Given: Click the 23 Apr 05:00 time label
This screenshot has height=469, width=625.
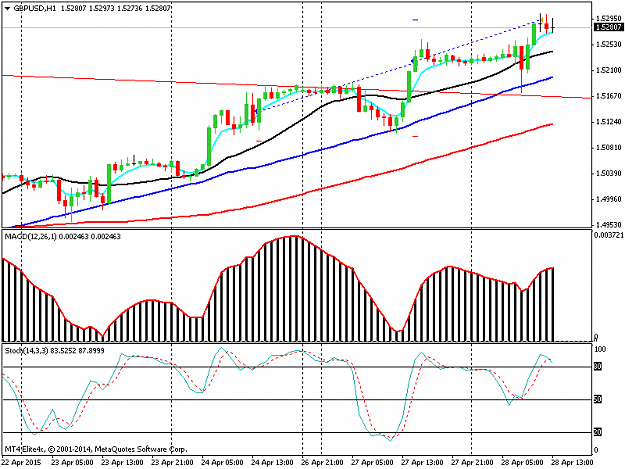Looking at the screenshot, I should (73, 463).
